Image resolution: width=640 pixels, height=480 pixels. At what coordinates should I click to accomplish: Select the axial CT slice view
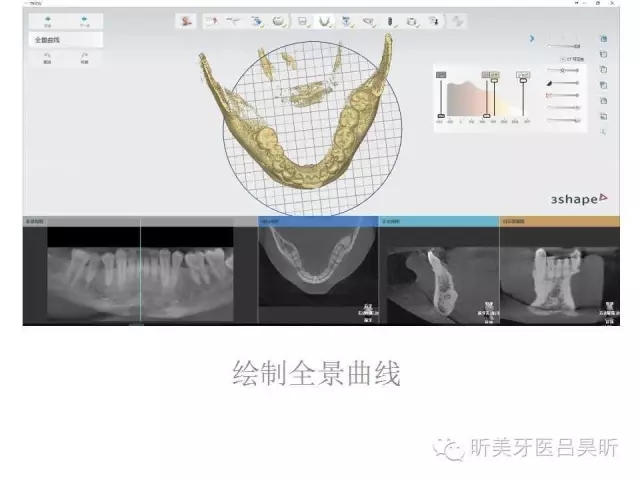tap(318, 272)
